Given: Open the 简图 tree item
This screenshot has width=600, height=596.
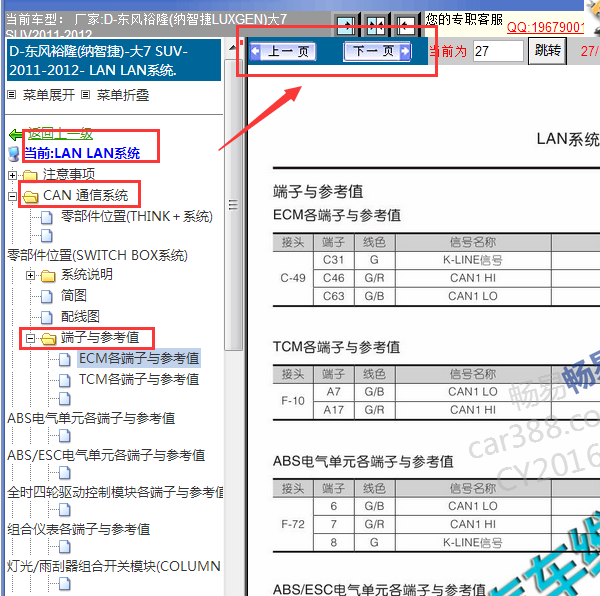Looking at the screenshot, I should pyautogui.click(x=74, y=296).
